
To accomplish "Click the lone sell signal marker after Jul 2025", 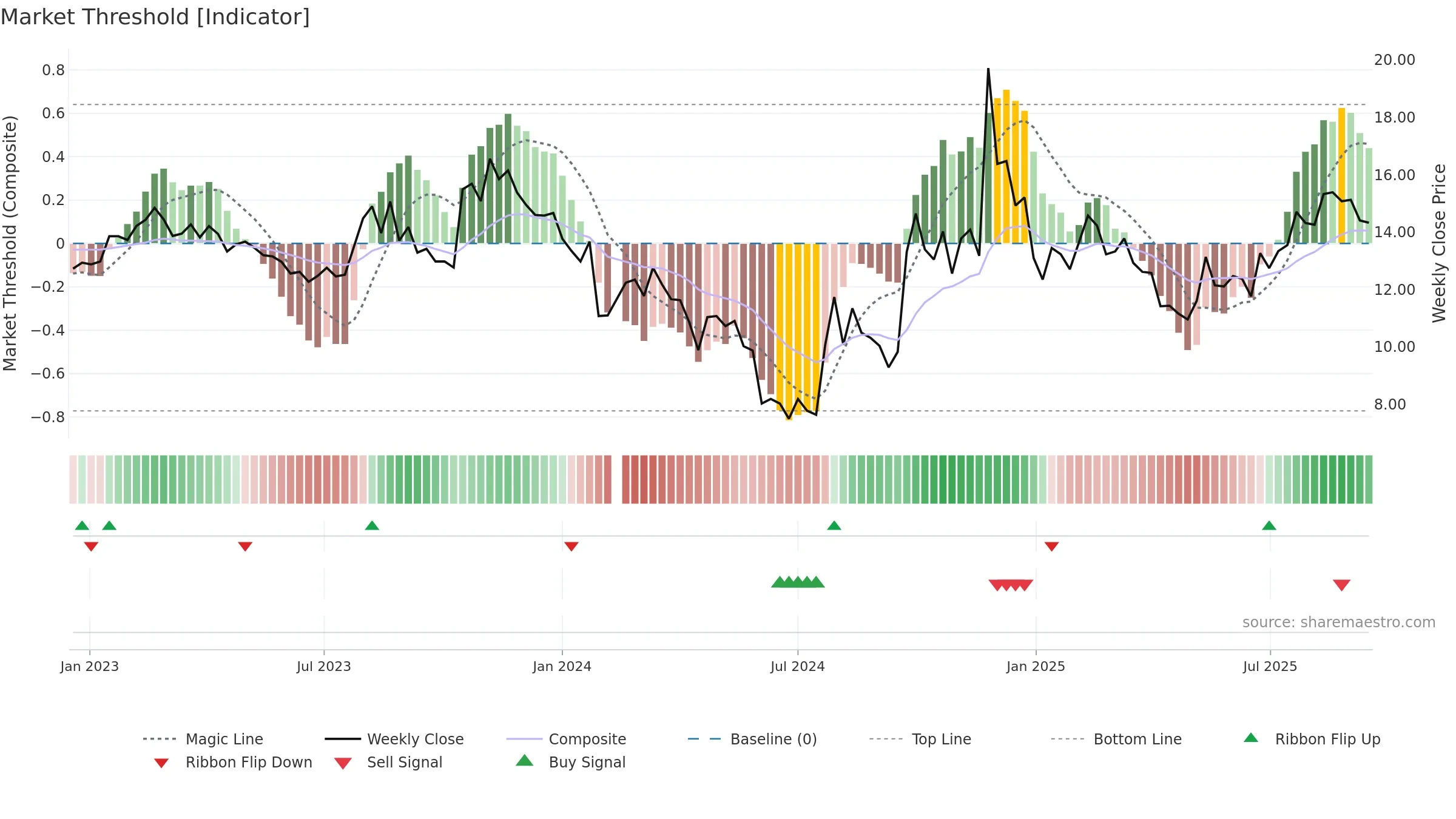I will tap(1341, 585).
